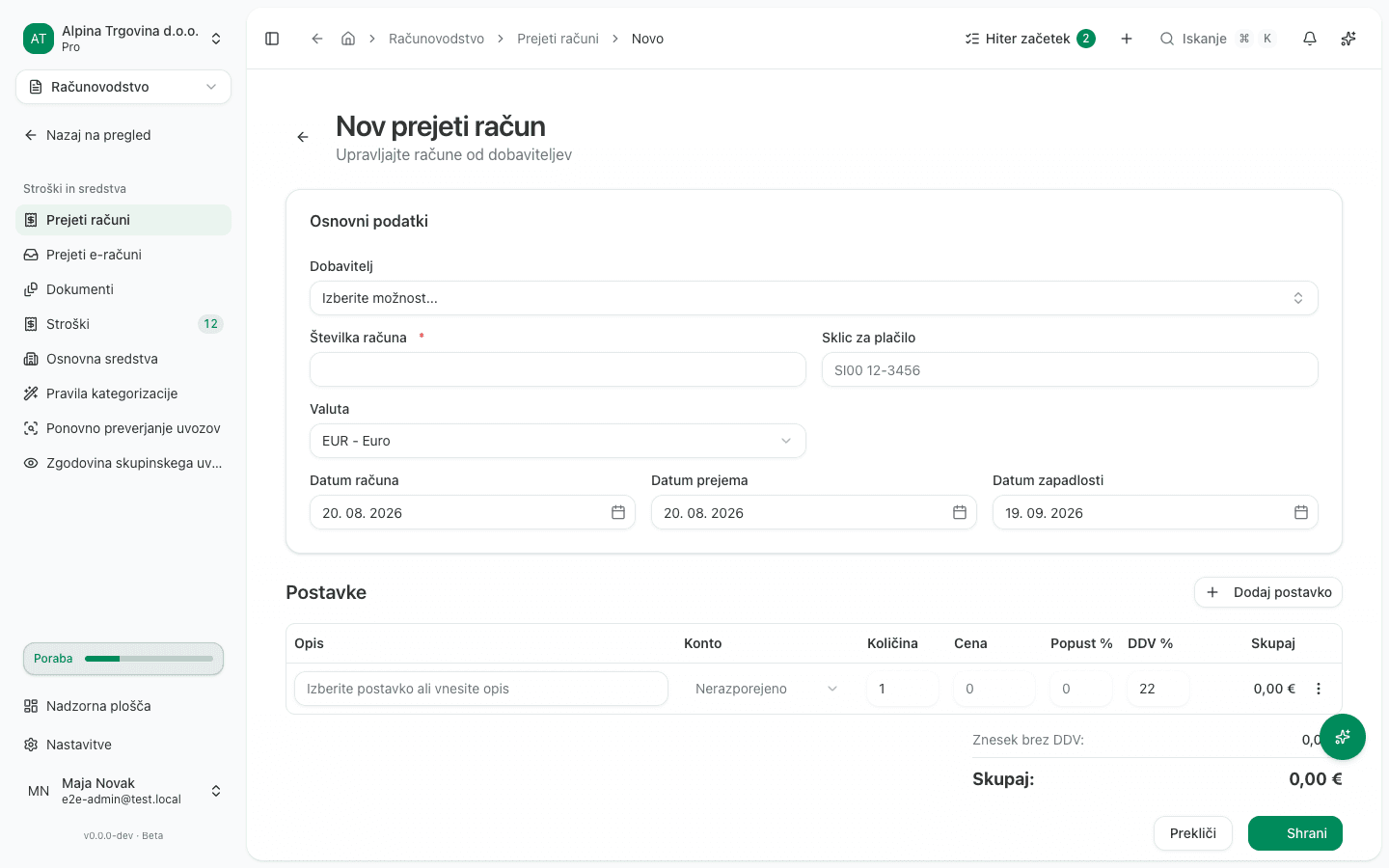Click the Shrani button
The width and height of the screenshot is (1389, 868).
point(1295,833)
